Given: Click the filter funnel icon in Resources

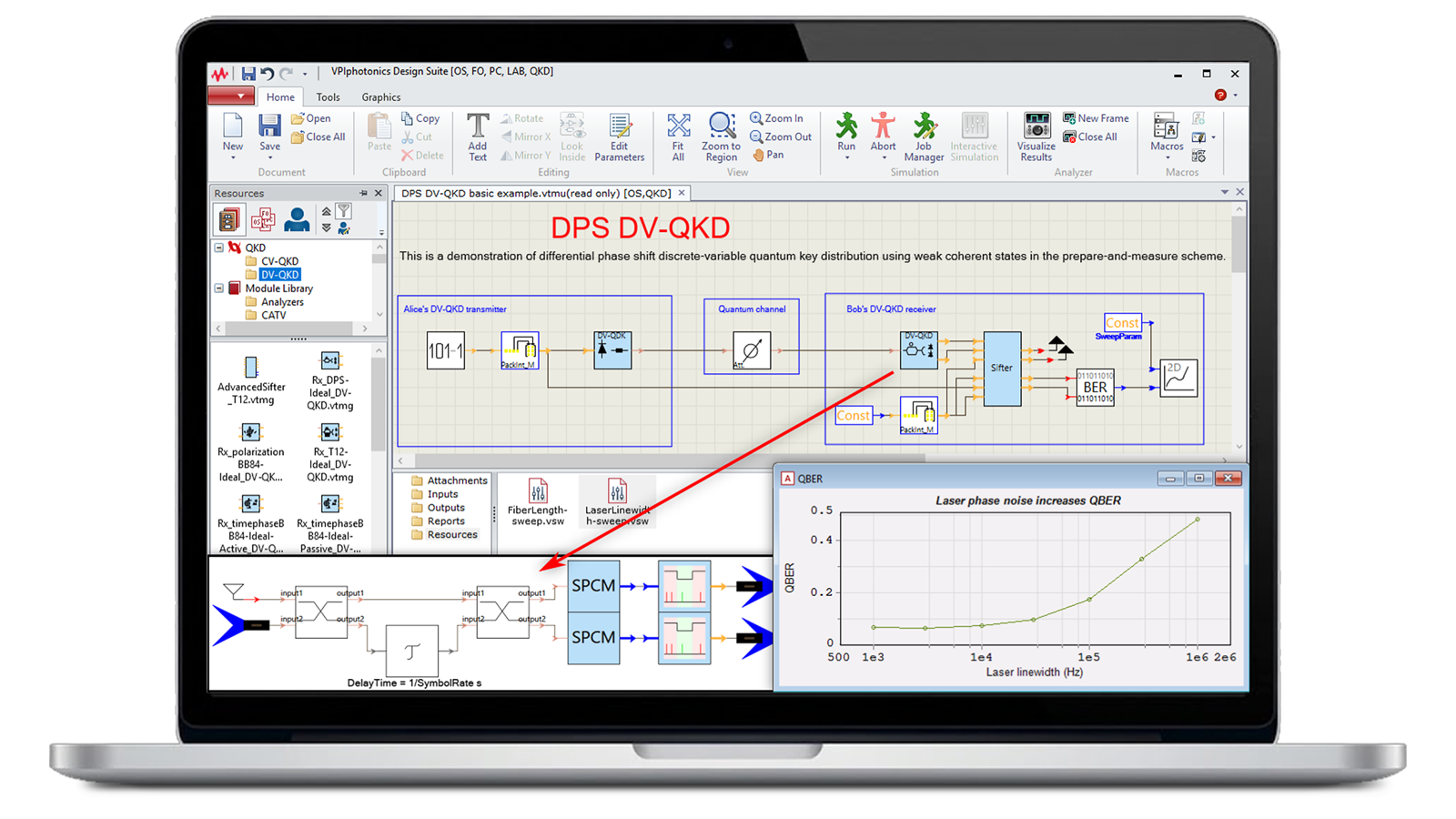Looking at the screenshot, I should [344, 212].
